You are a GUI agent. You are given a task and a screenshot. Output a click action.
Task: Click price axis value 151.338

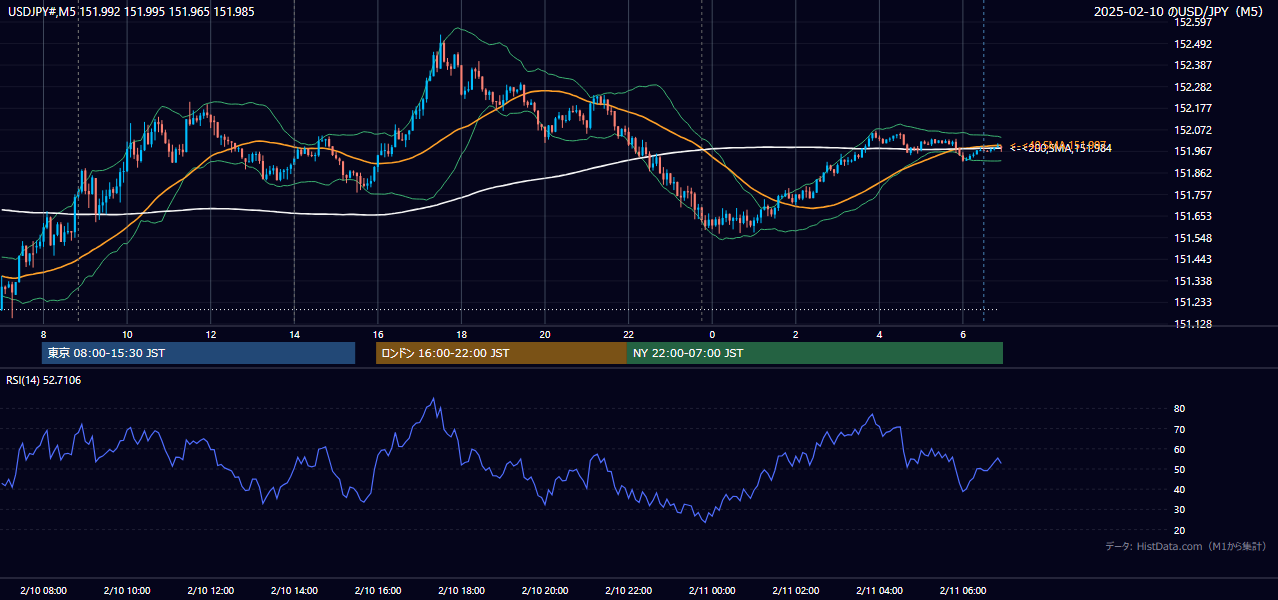(1194, 281)
